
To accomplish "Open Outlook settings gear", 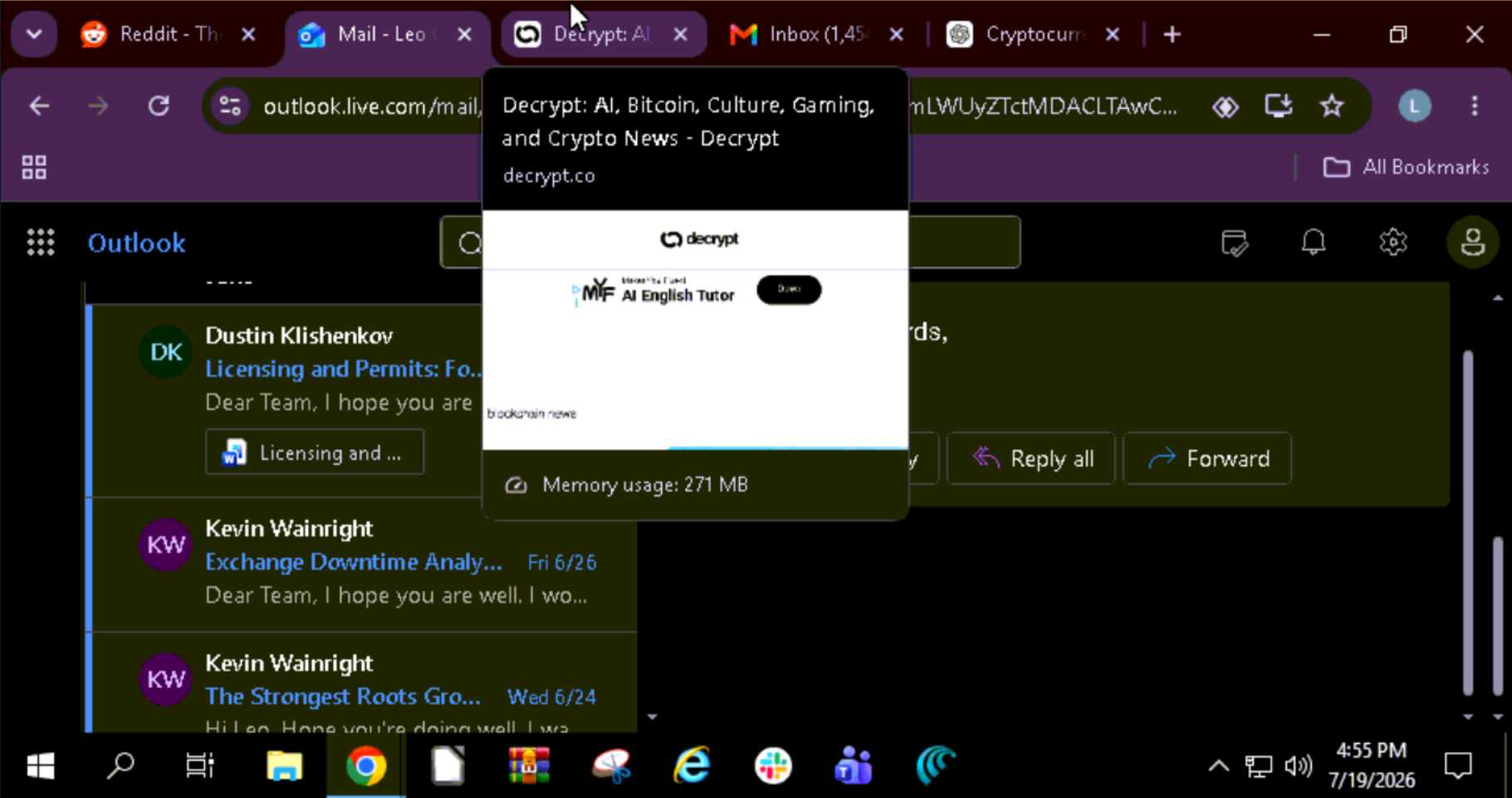I will [x=1393, y=242].
